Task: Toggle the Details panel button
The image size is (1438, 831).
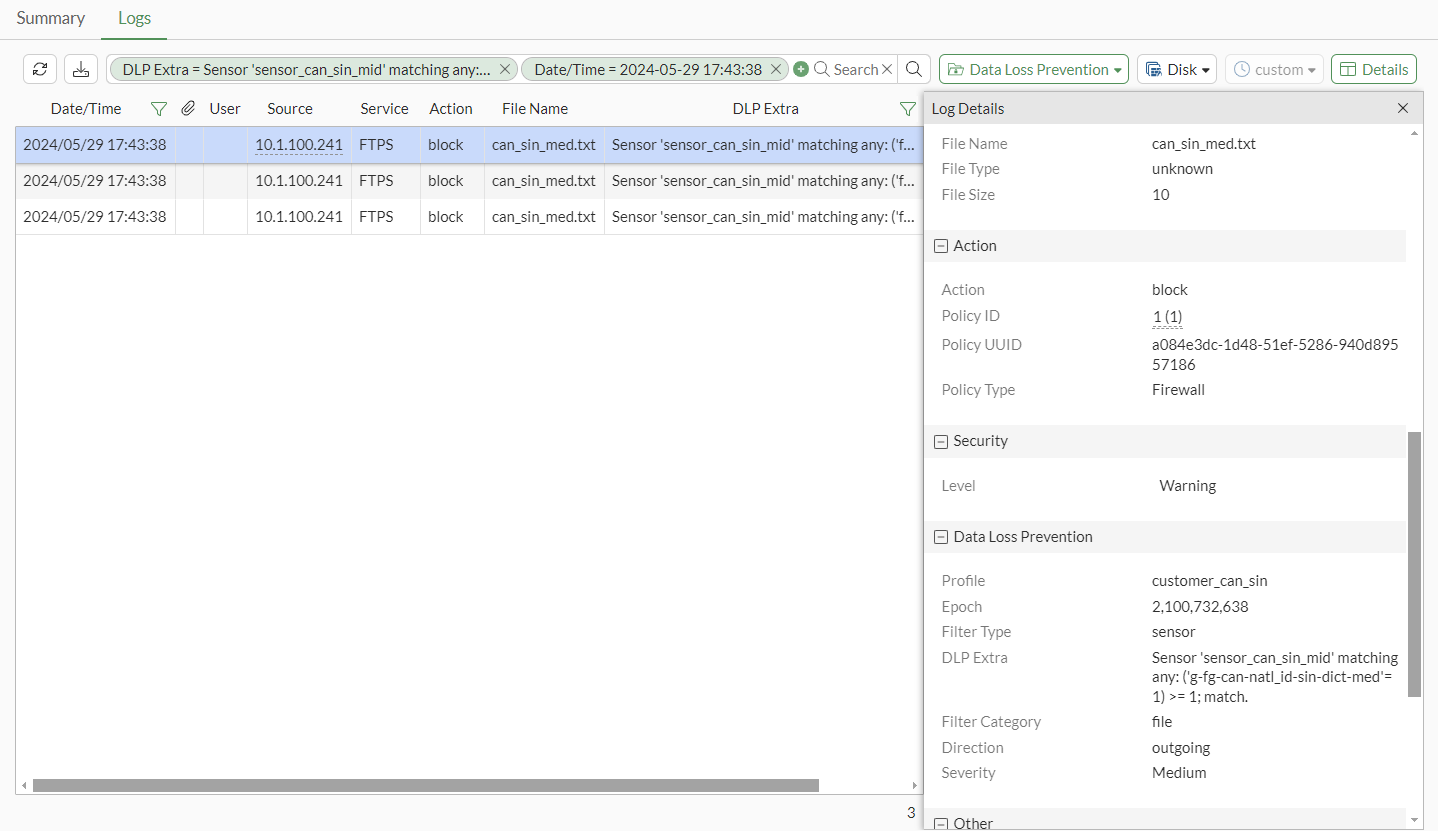Action: tap(1373, 69)
